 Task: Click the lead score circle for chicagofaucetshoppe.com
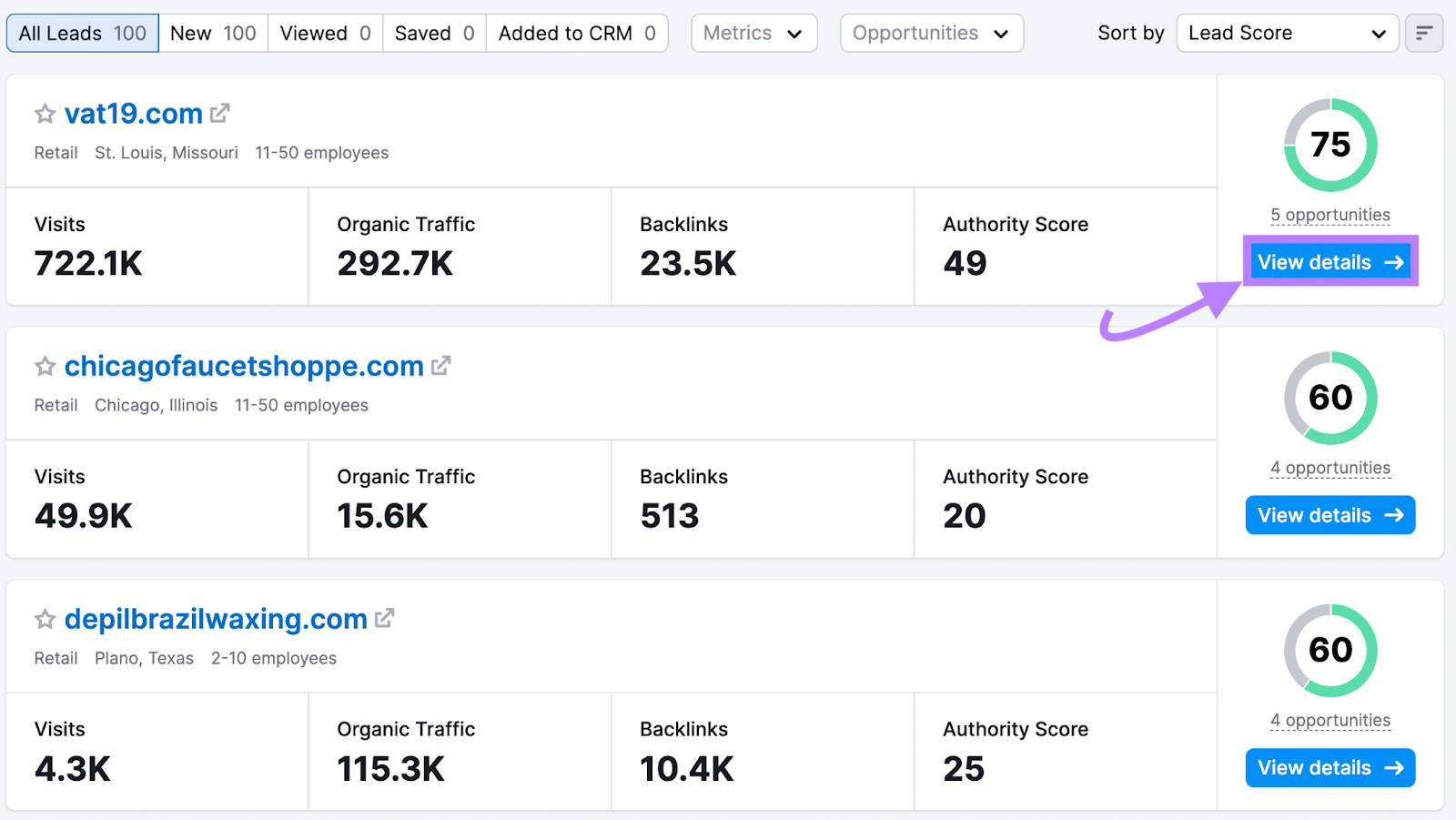pyautogui.click(x=1330, y=398)
